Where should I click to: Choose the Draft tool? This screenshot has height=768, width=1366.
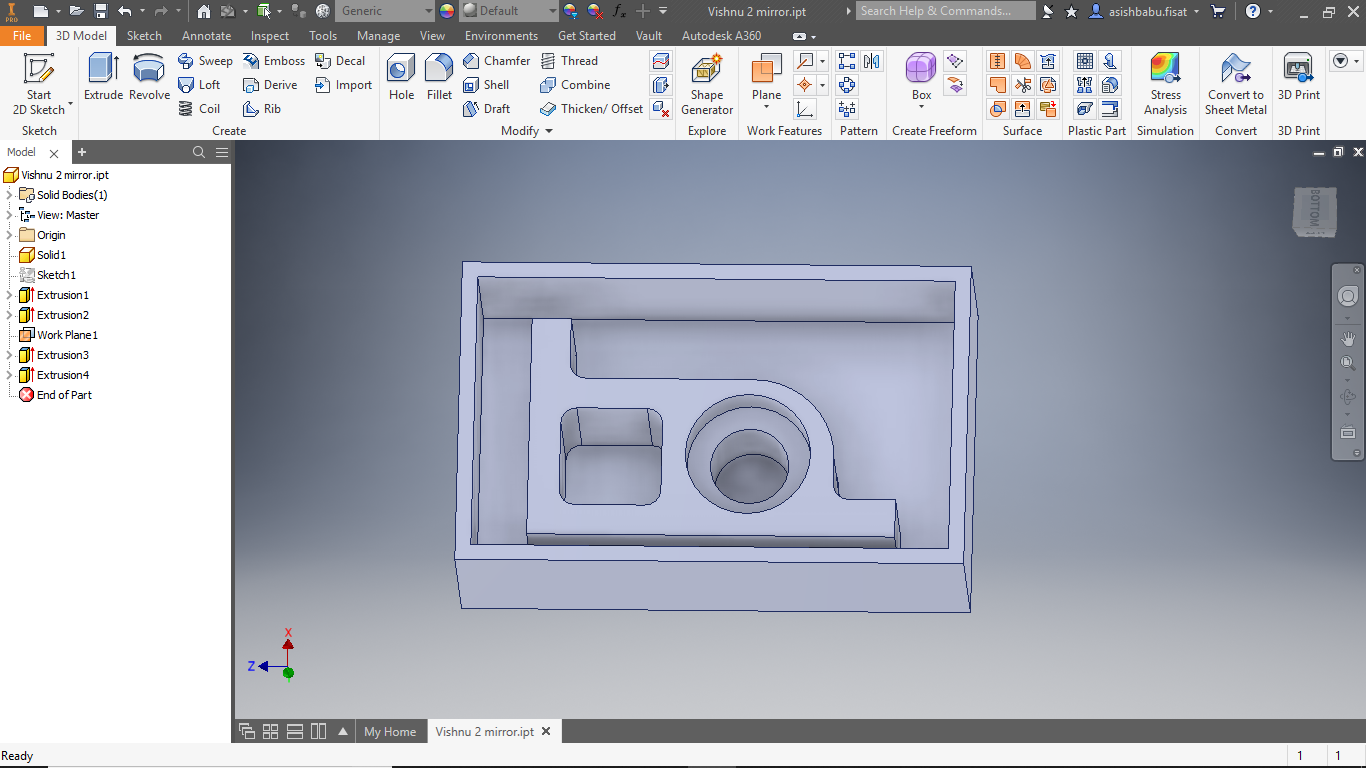click(x=486, y=109)
